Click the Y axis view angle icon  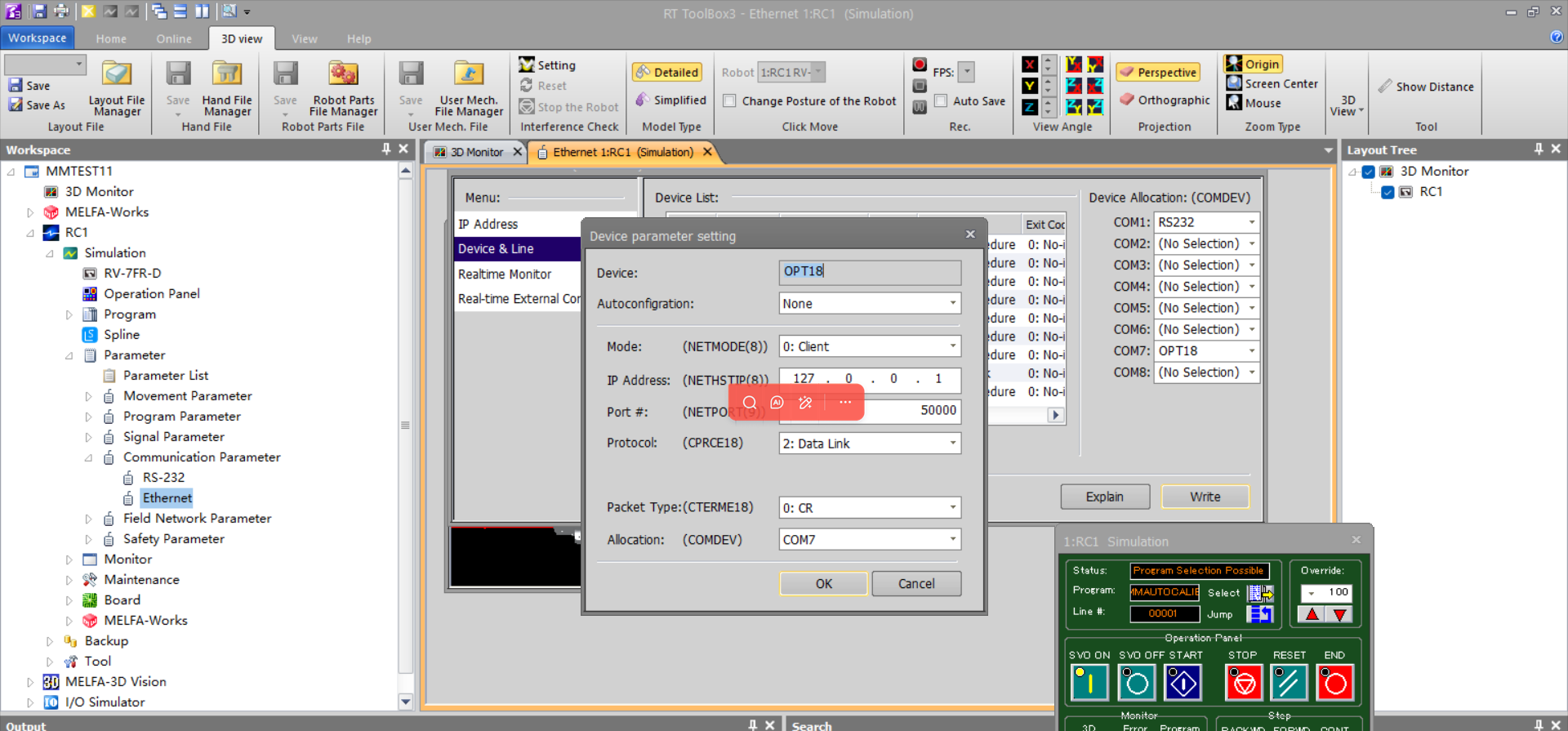1030,86
